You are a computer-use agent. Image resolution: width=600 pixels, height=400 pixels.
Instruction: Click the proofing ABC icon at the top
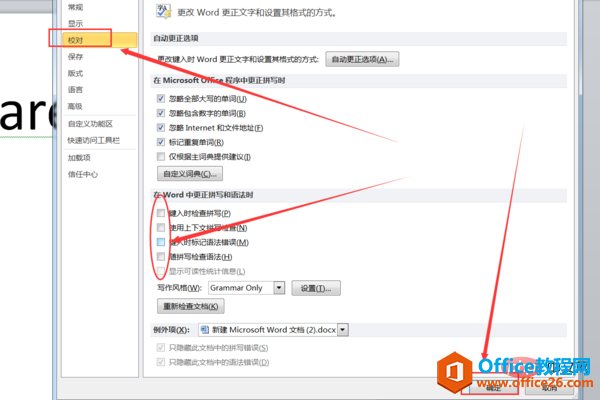point(164,11)
